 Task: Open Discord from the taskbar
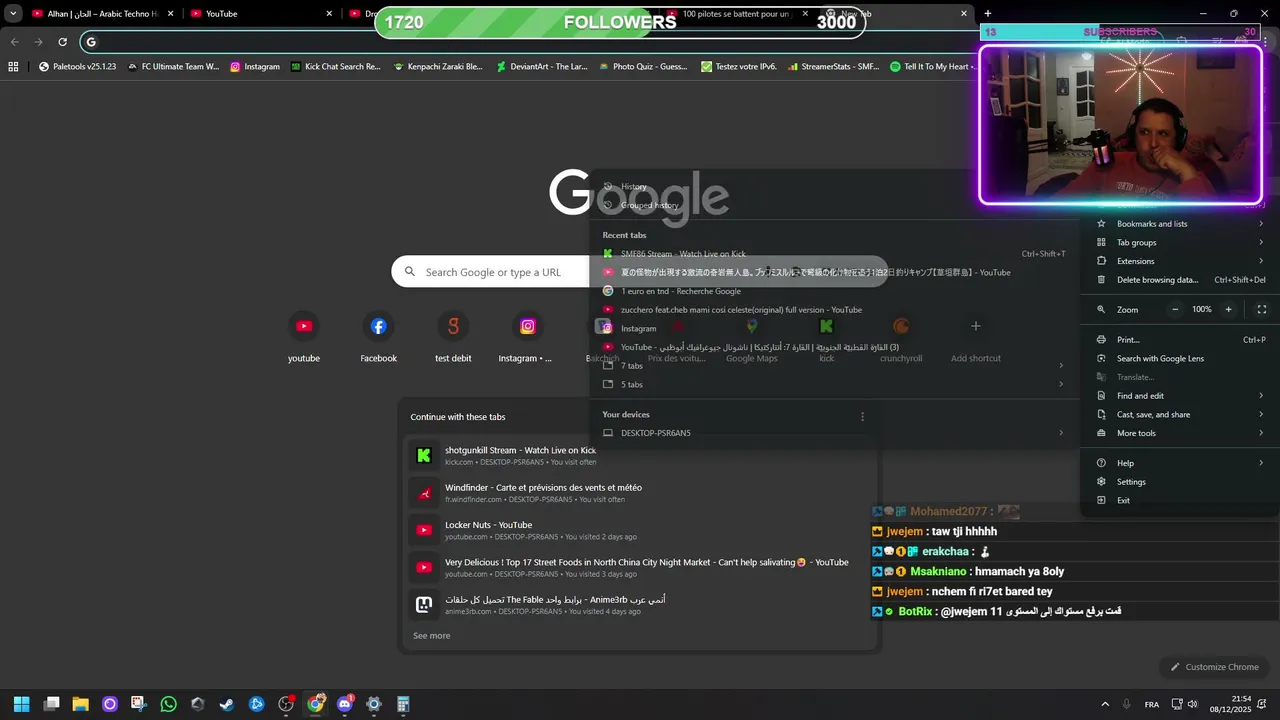click(x=345, y=704)
